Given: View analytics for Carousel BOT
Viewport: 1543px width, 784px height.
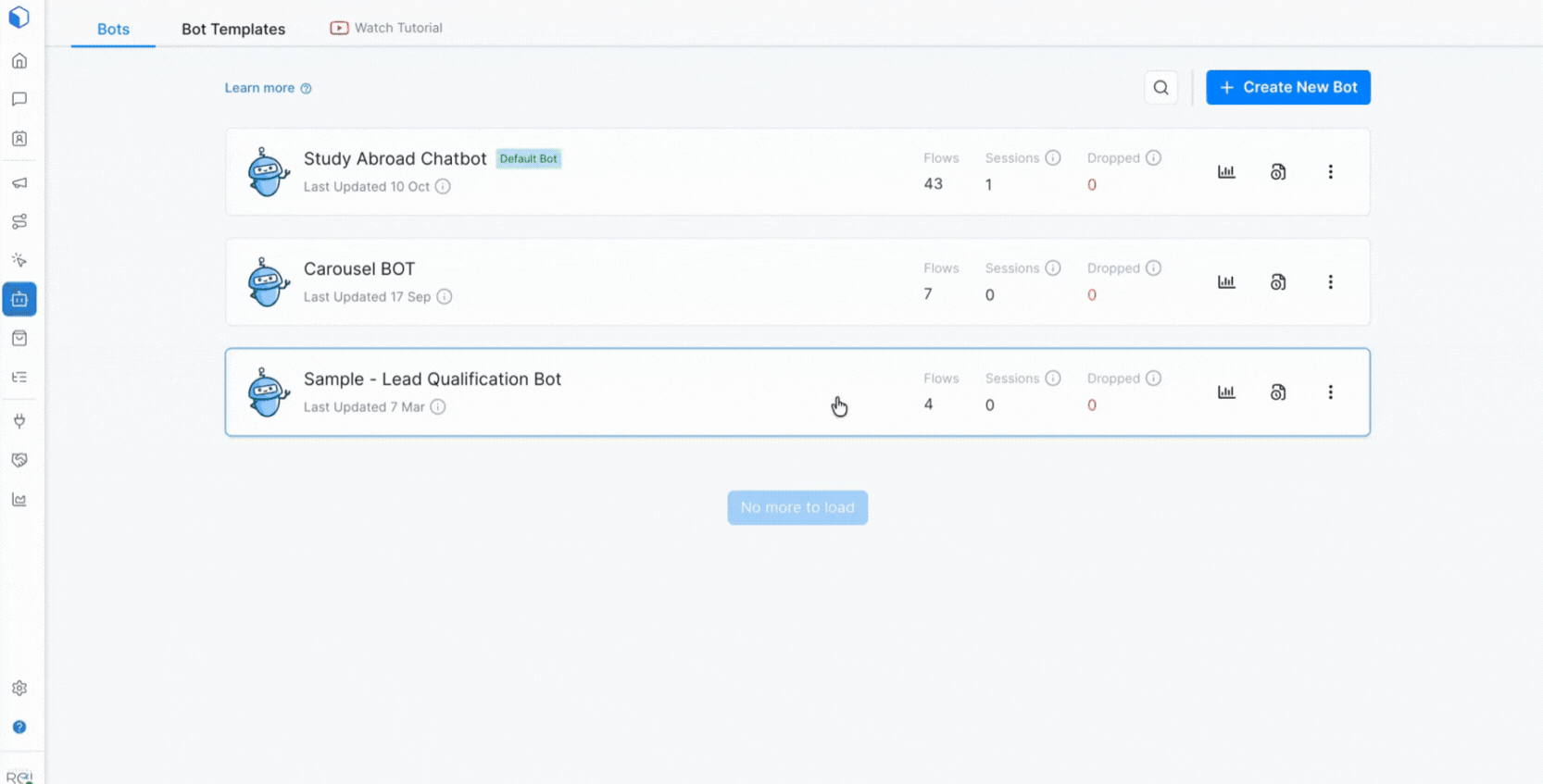Looking at the screenshot, I should click(x=1226, y=282).
